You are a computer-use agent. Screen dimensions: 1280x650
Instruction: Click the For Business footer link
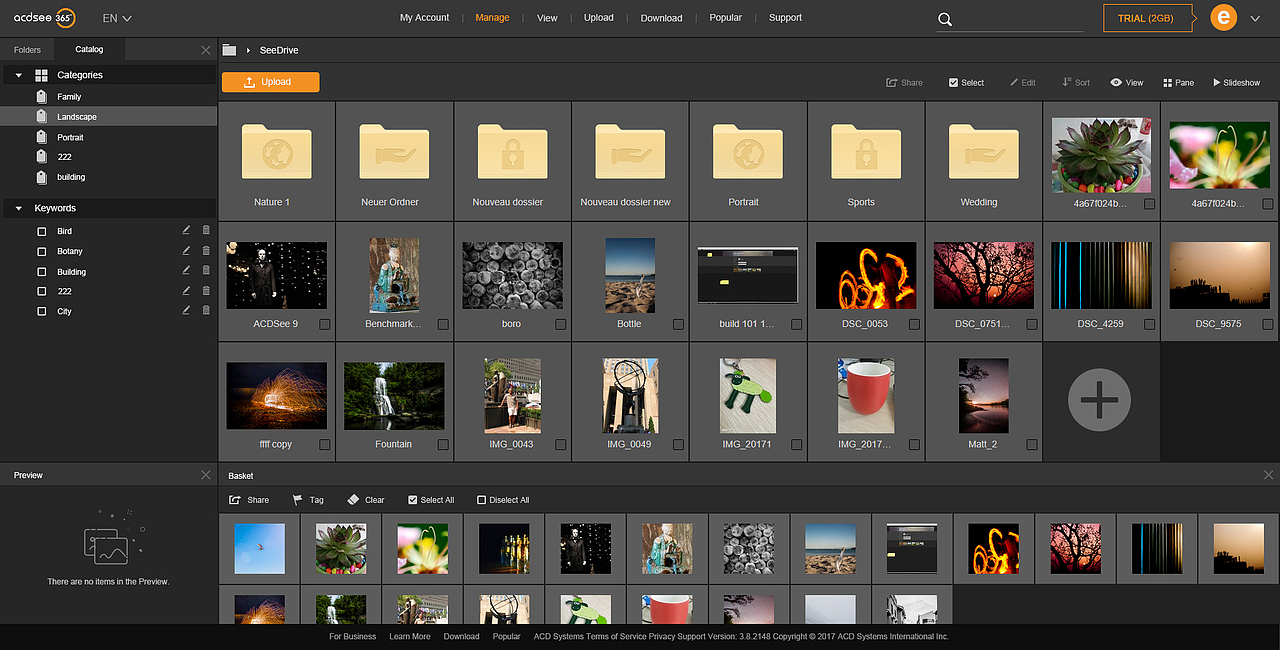[x=353, y=636]
